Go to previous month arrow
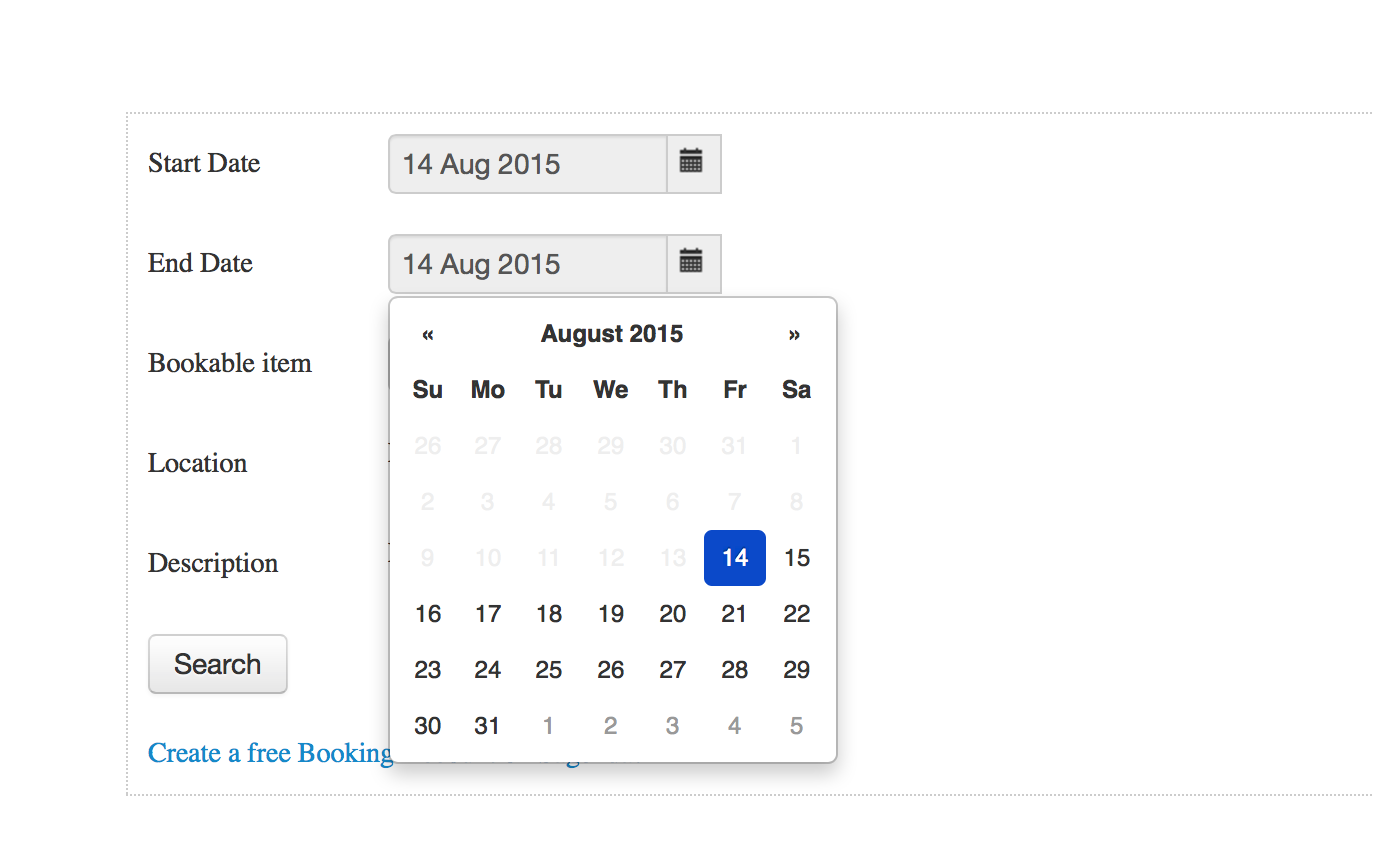This screenshot has width=1374, height=868. coord(428,335)
